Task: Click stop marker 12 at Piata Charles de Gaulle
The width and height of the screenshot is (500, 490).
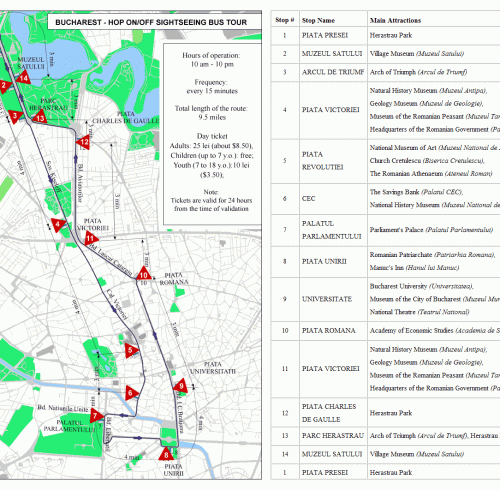Action: [x=83, y=142]
